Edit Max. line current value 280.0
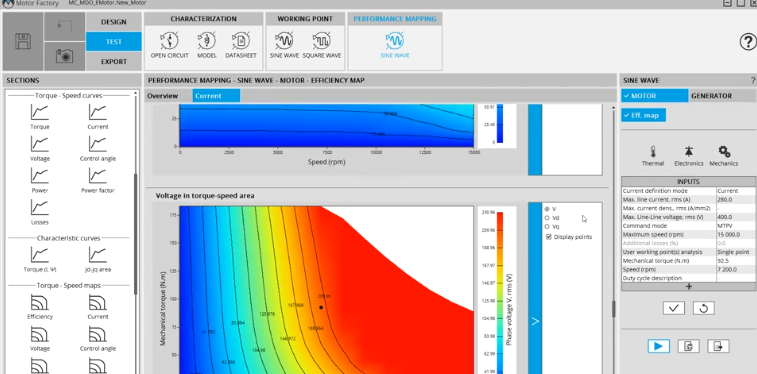The height and width of the screenshot is (374, 757). coord(736,200)
